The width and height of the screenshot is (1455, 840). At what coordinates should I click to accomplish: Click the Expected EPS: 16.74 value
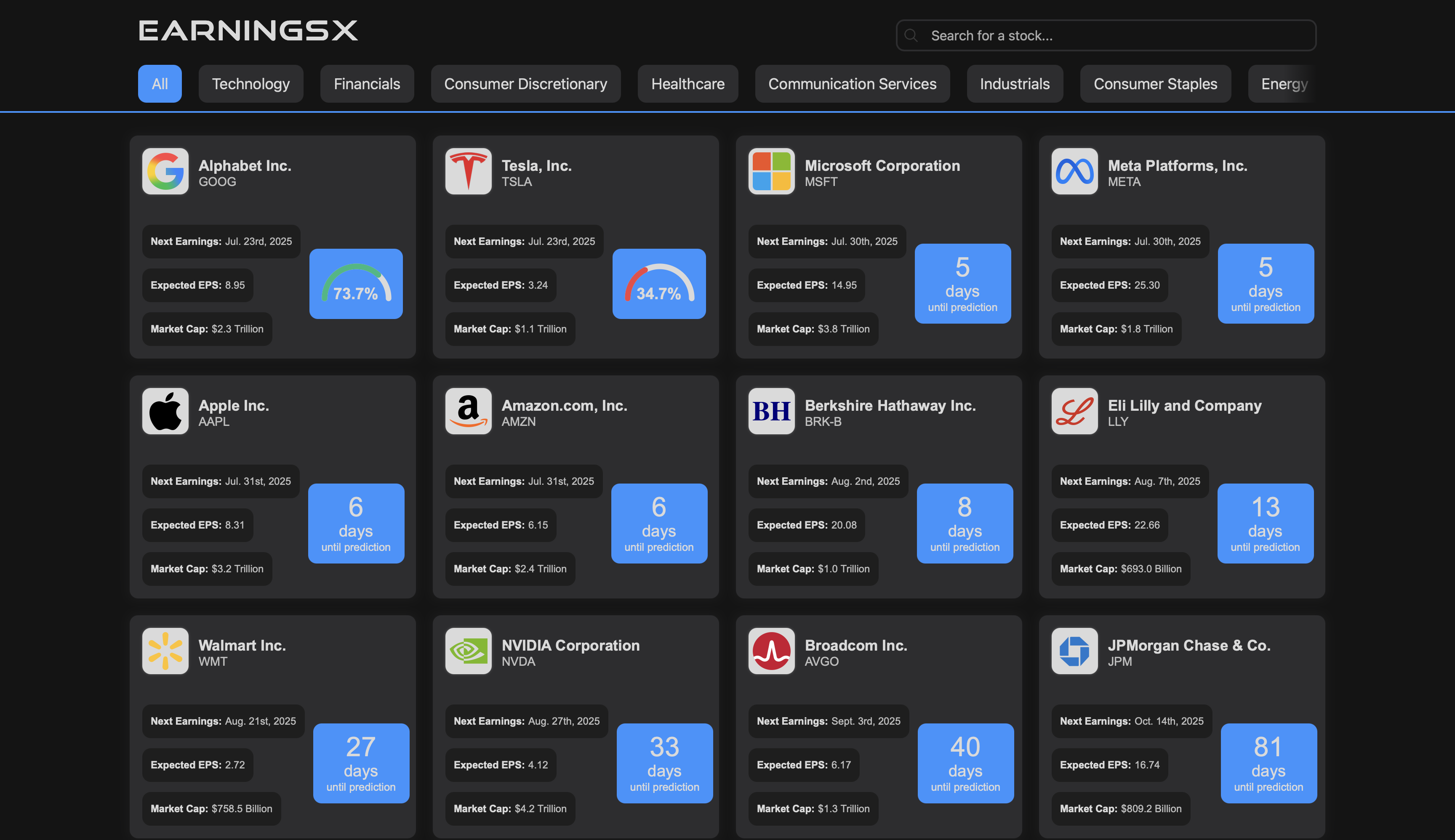[x=1109, y=765]
